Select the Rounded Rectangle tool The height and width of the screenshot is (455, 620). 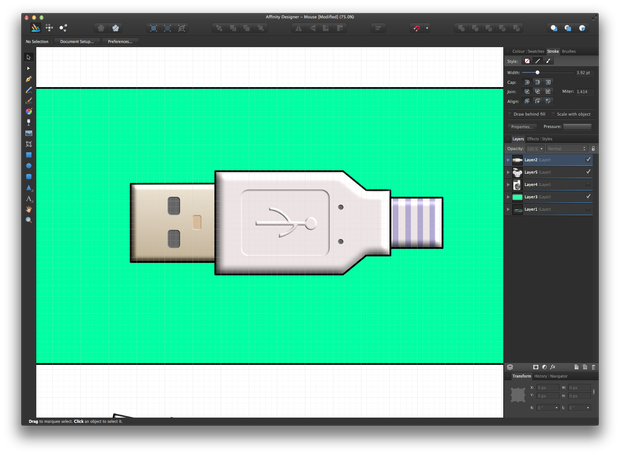pos(28,177)
